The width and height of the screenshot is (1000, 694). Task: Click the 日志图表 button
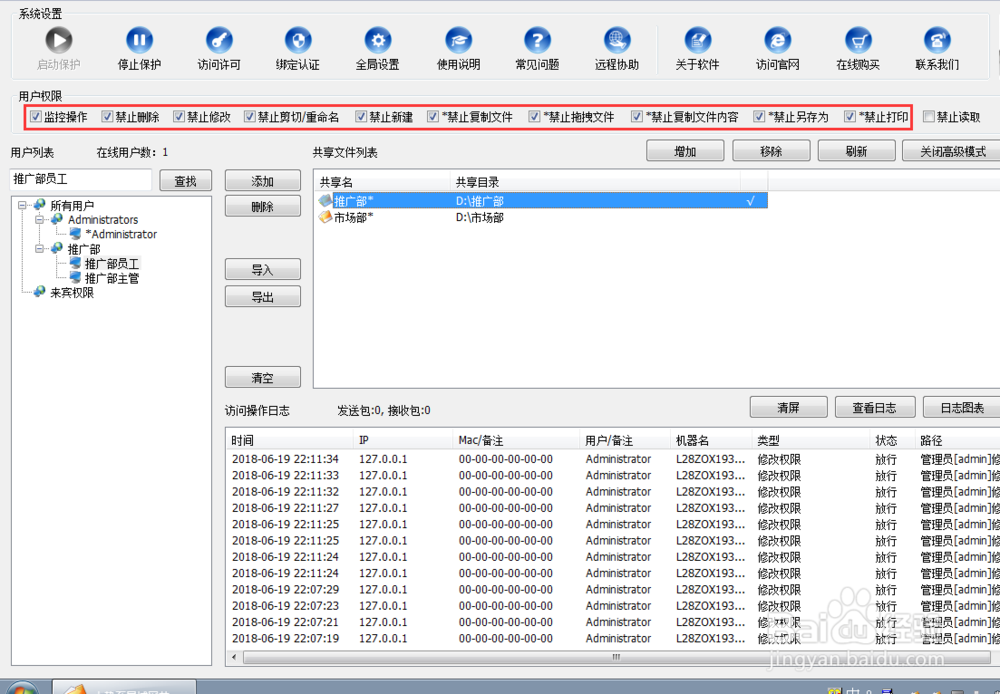[x=962, y=408]
